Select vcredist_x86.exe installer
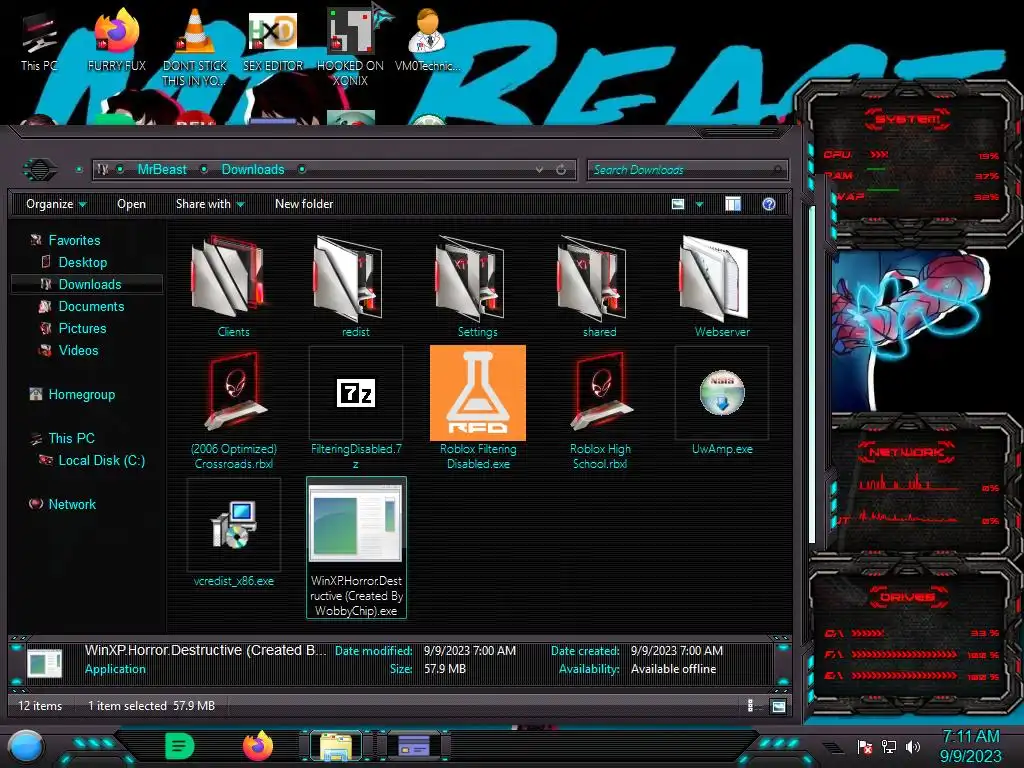The height and width of the screenshot is (768, 1024). coord(233,534)
